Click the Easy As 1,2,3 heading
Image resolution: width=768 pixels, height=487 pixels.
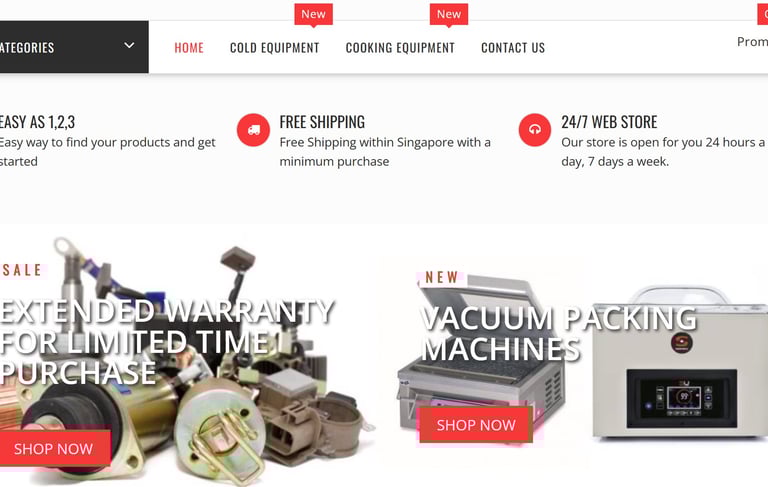[x=37, y=122]
